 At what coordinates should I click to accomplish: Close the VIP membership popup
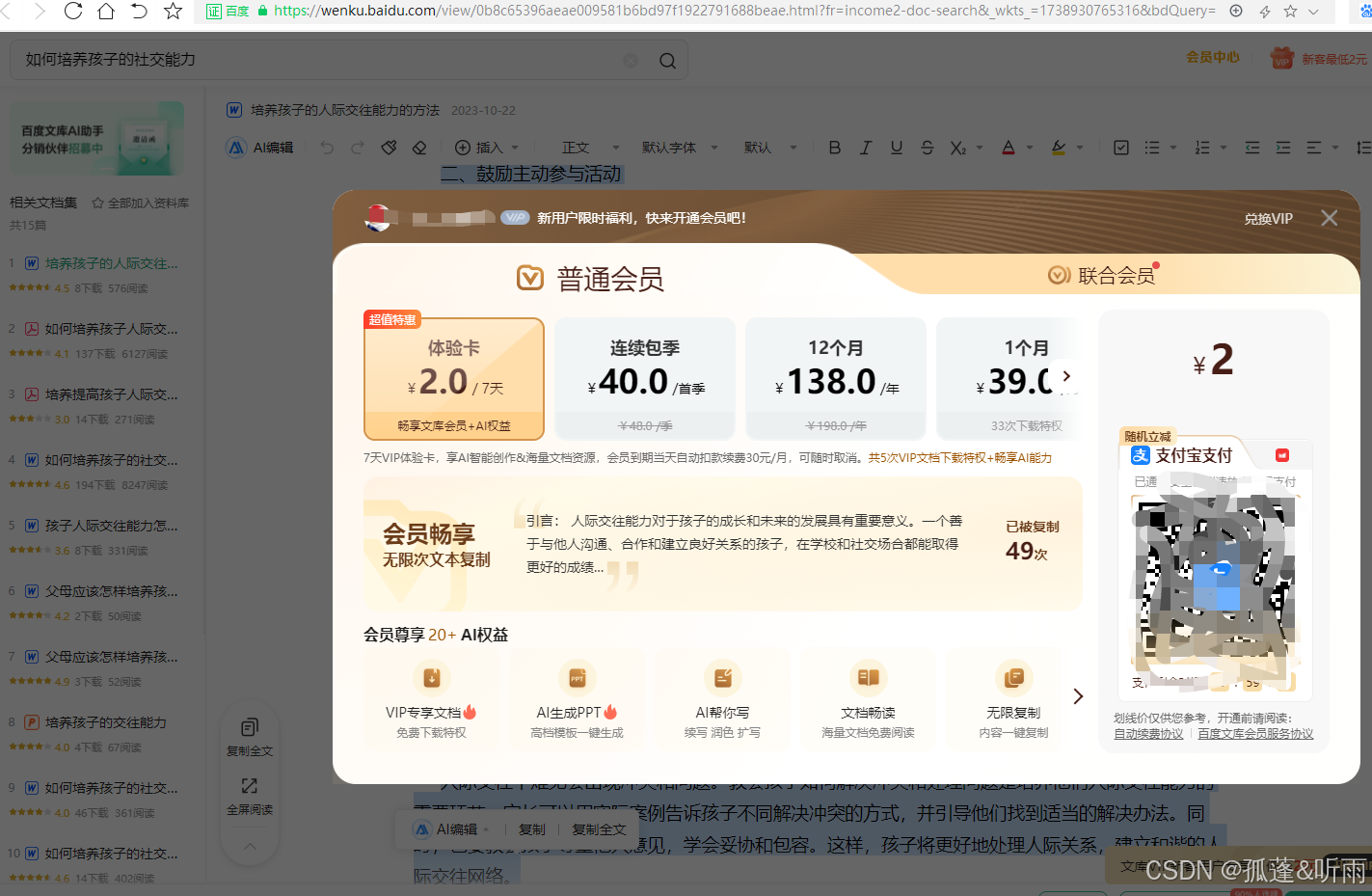coord(1330,218)
